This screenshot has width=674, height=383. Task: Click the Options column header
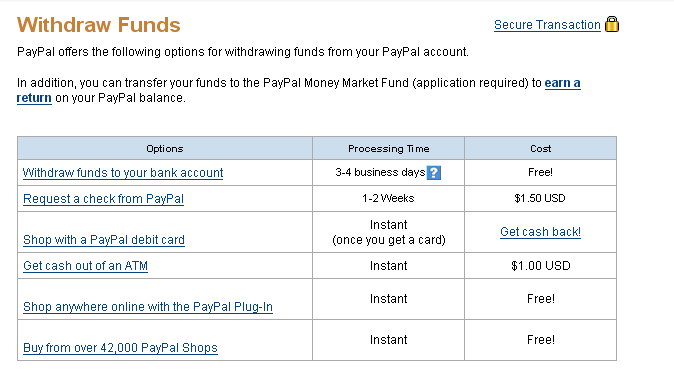coord(165,149)
